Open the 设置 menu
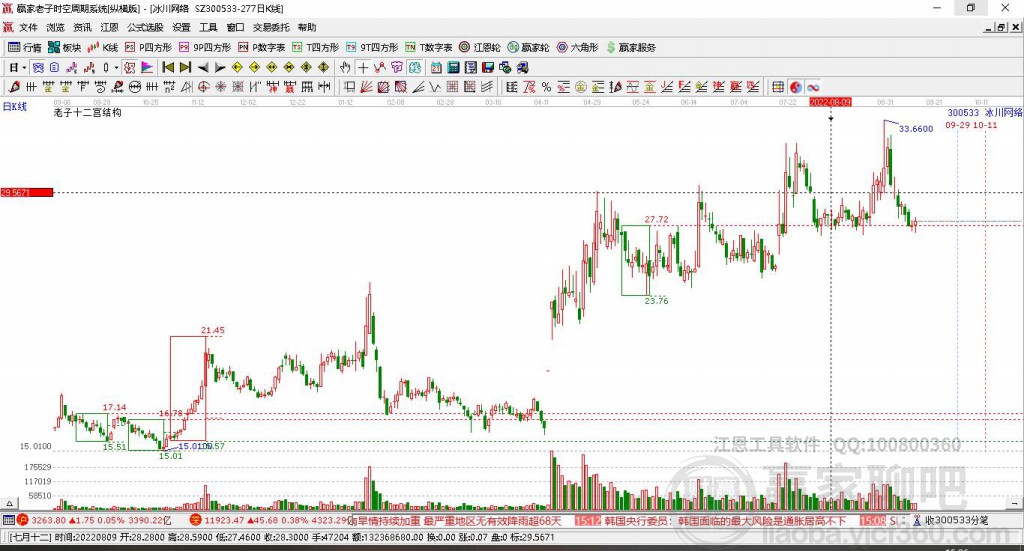The width and height of the screenshot is (1024, 551). pos(181,27)
